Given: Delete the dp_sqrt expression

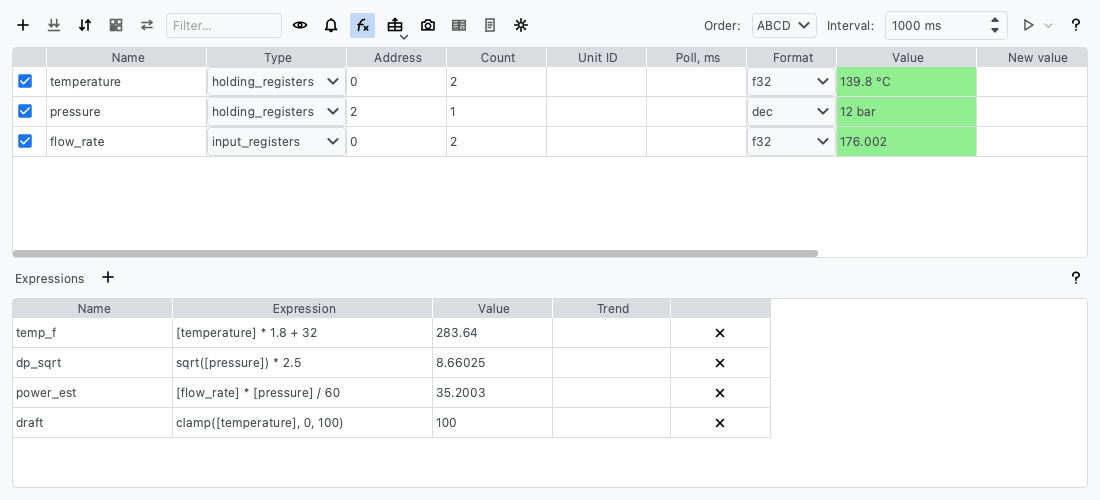Looking at the screenshot, I should (x=720, y=363).
